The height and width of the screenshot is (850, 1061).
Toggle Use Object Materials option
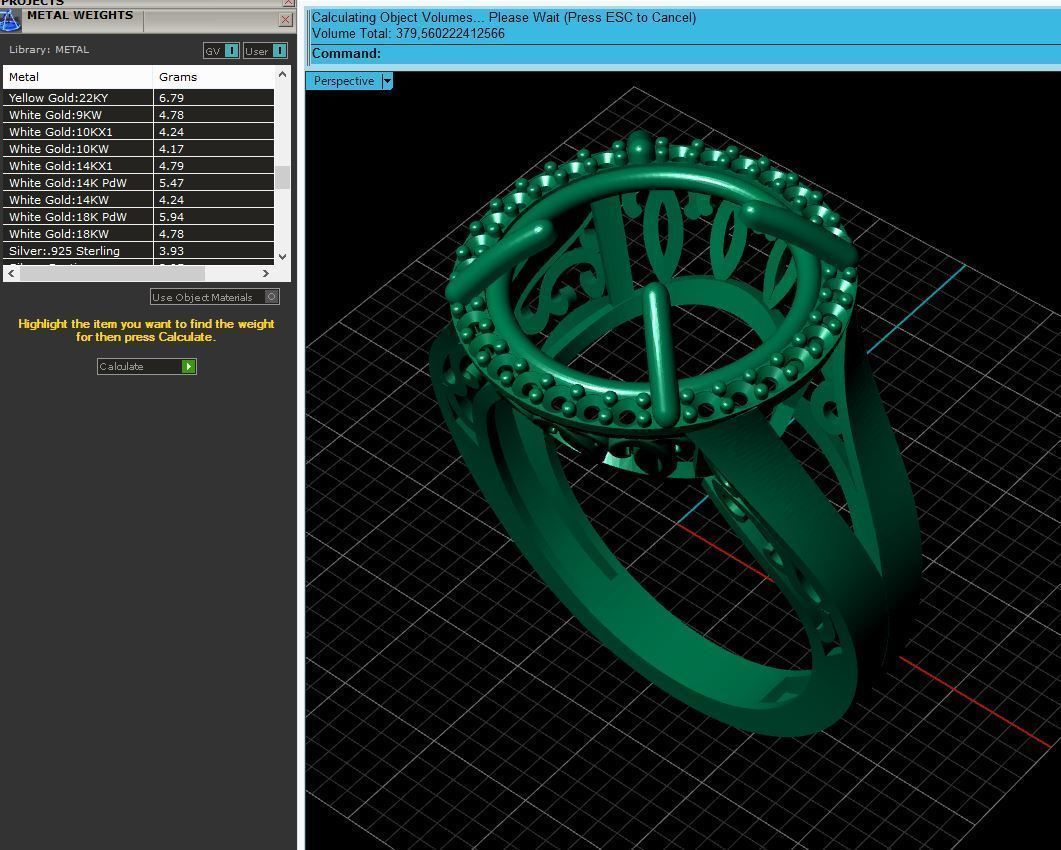point(215,297)
